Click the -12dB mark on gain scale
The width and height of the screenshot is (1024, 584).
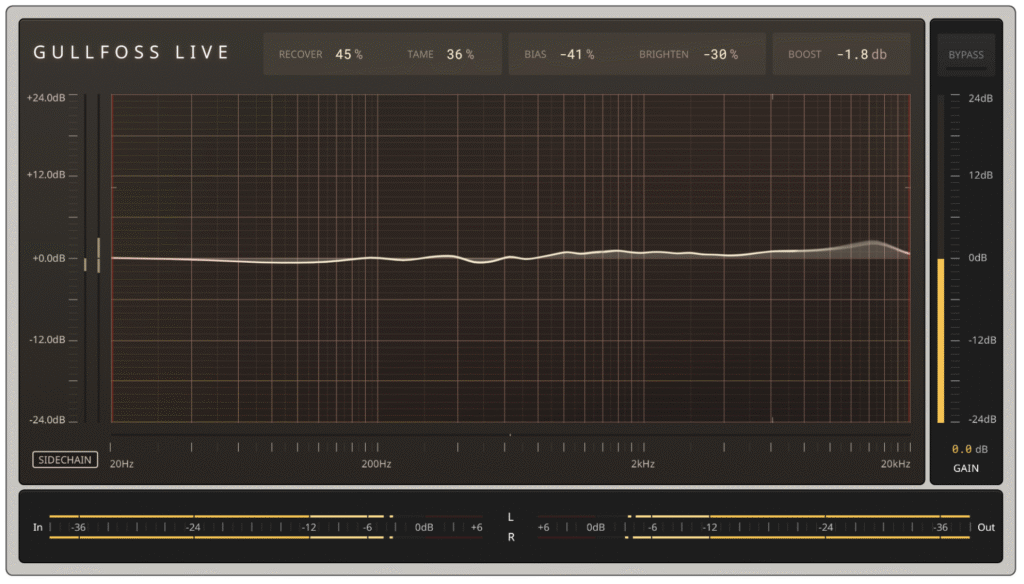click(981, 340)
